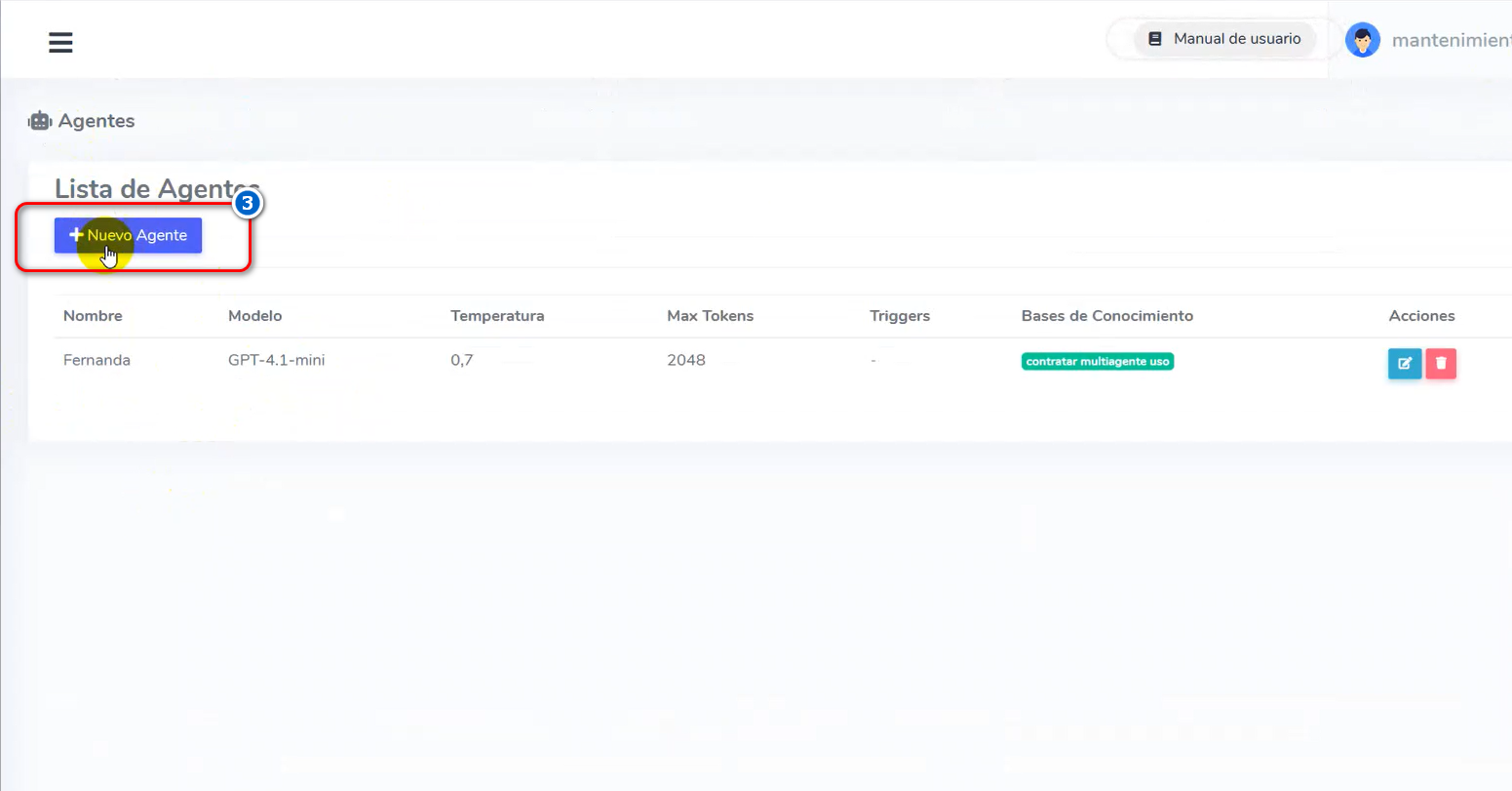
Task: Click the GPT-4.1-mini model cell
Action: [x=276, y=360]
